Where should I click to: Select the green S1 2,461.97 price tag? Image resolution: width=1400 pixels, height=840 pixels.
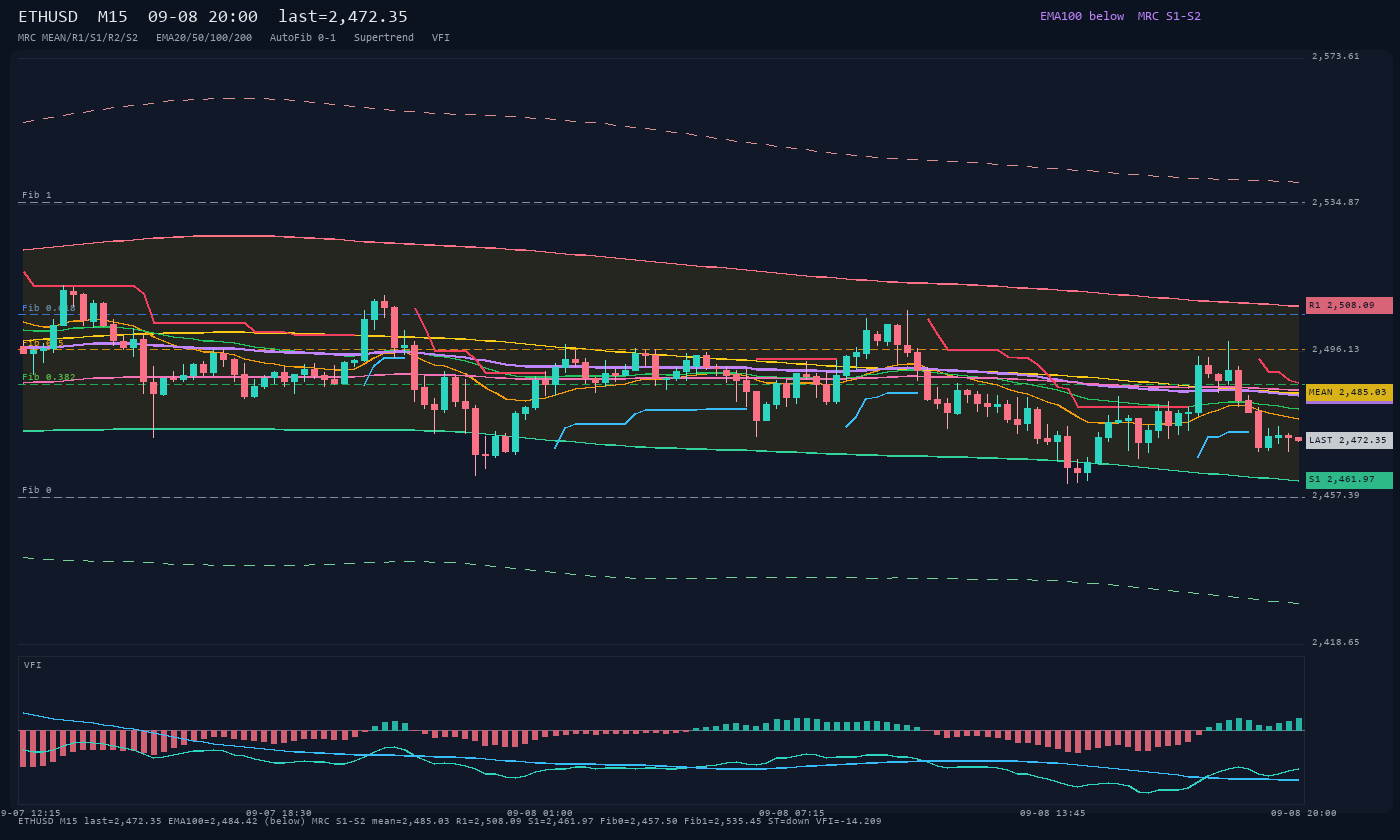point(1349,480)
